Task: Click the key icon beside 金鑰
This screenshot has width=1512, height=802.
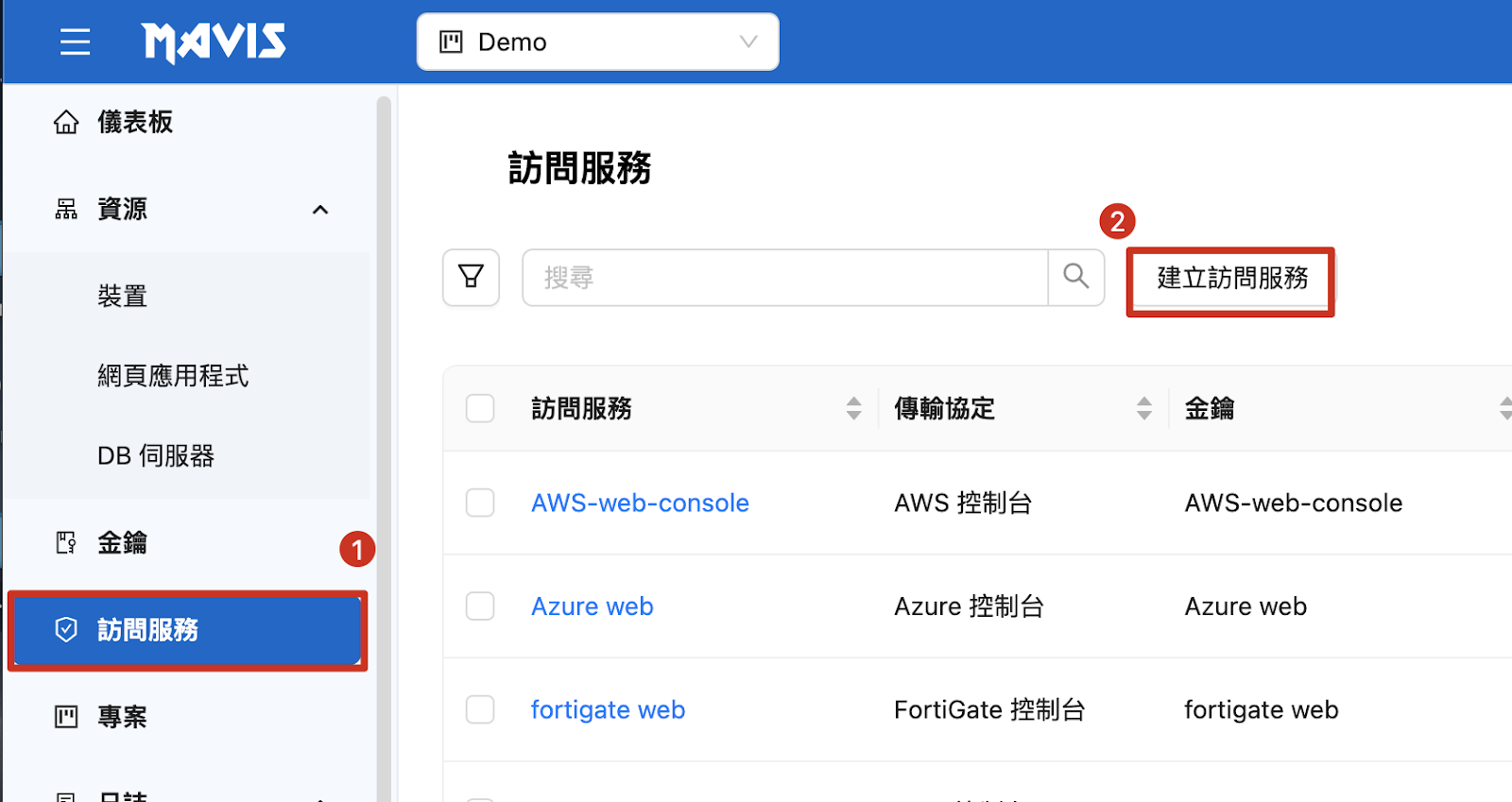Action: 66,543
